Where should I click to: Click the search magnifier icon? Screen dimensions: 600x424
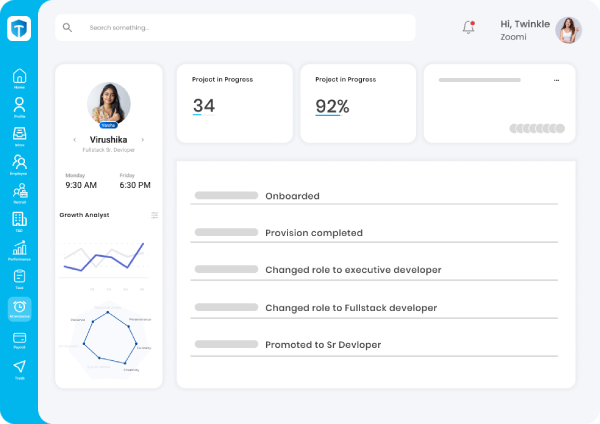[68, 28]
